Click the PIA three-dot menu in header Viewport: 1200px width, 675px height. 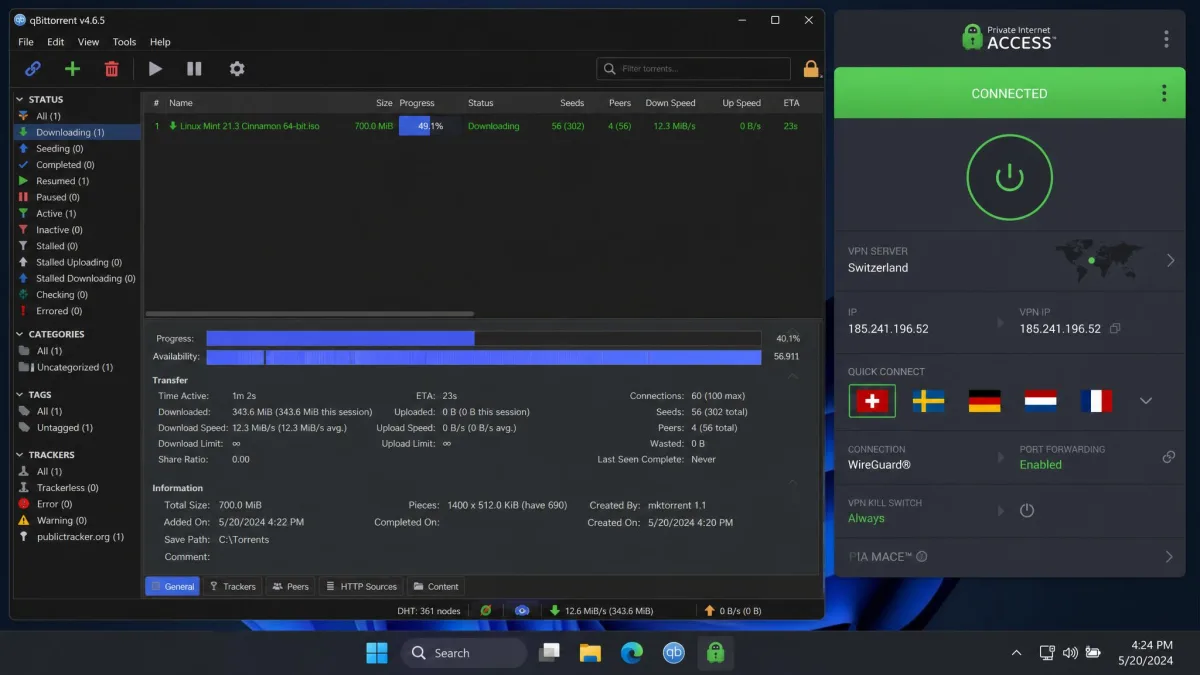click(1166, 39)
